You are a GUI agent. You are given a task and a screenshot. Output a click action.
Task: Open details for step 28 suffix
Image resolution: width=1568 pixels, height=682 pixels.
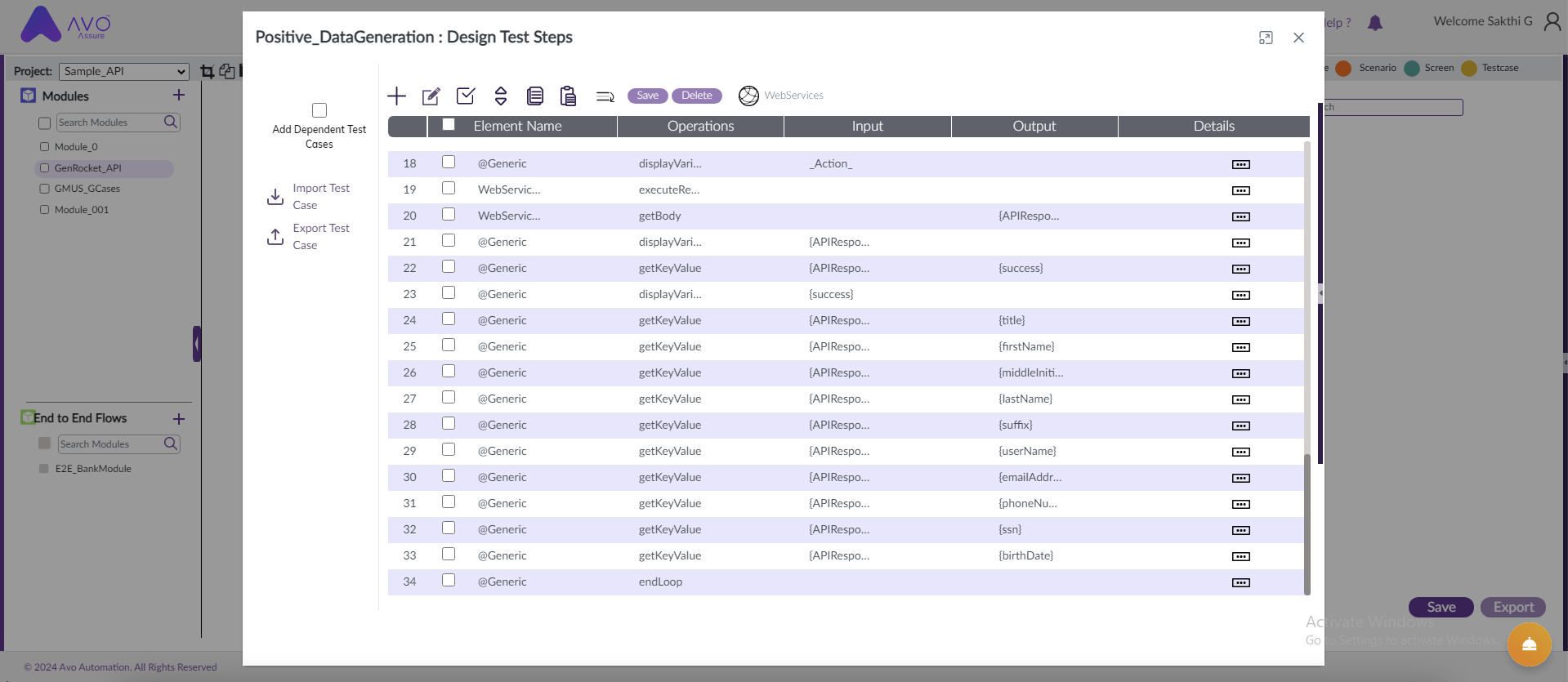1240,426
